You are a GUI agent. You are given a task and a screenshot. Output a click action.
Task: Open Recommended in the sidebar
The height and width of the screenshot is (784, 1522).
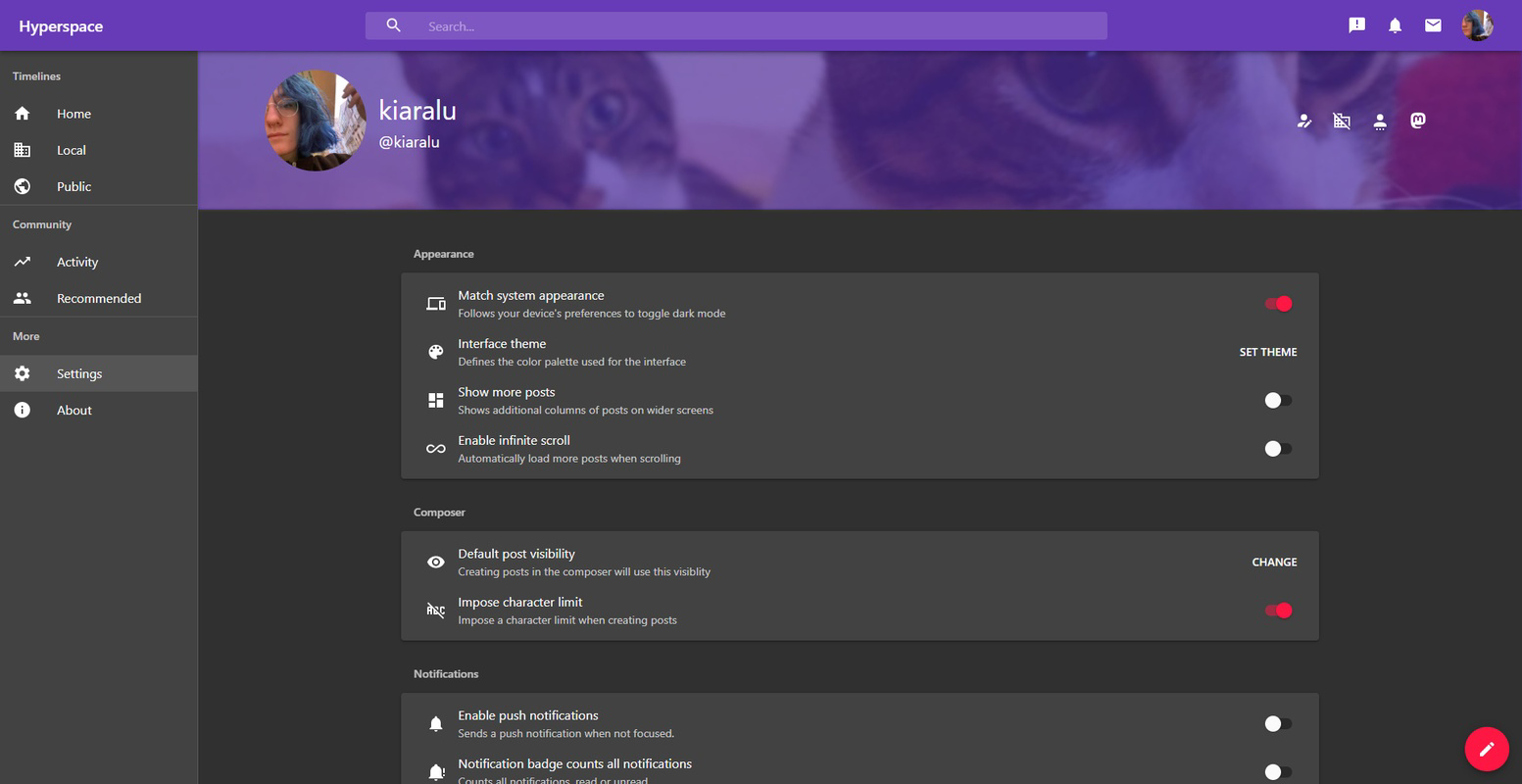point(98,298)
